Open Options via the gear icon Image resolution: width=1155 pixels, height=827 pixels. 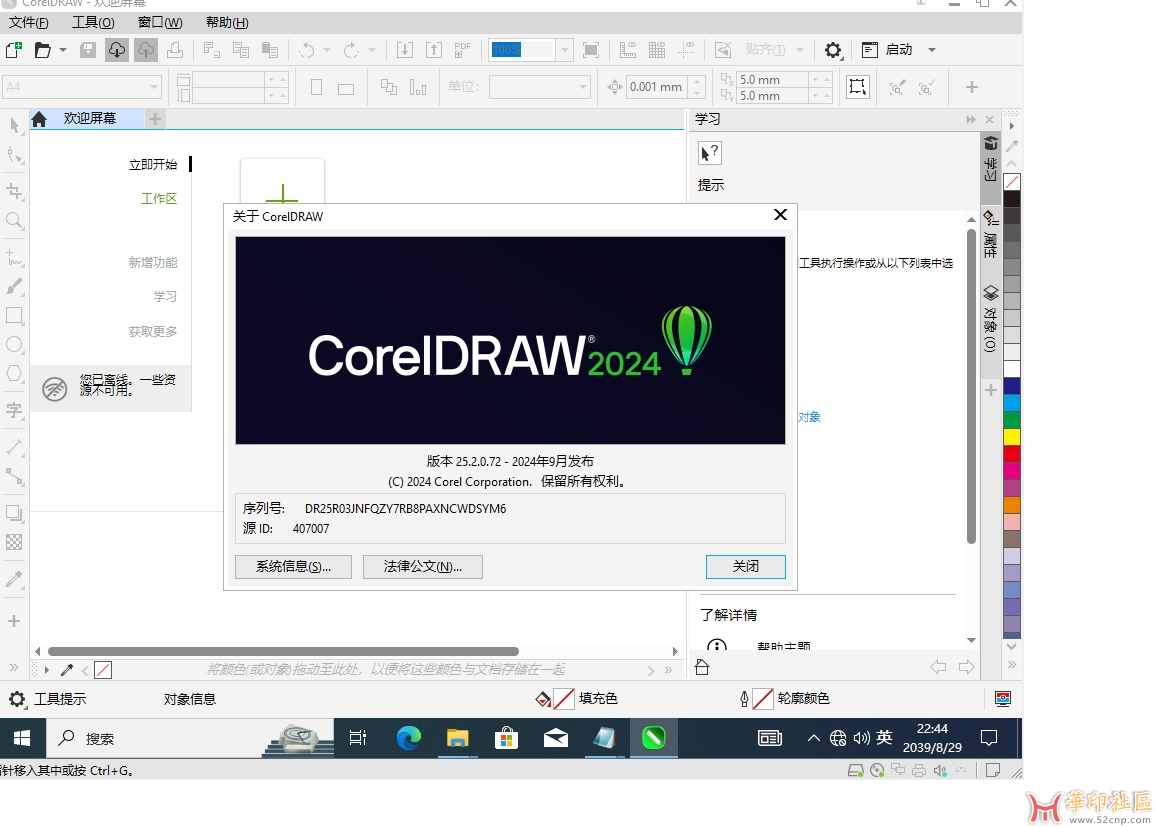832,49
